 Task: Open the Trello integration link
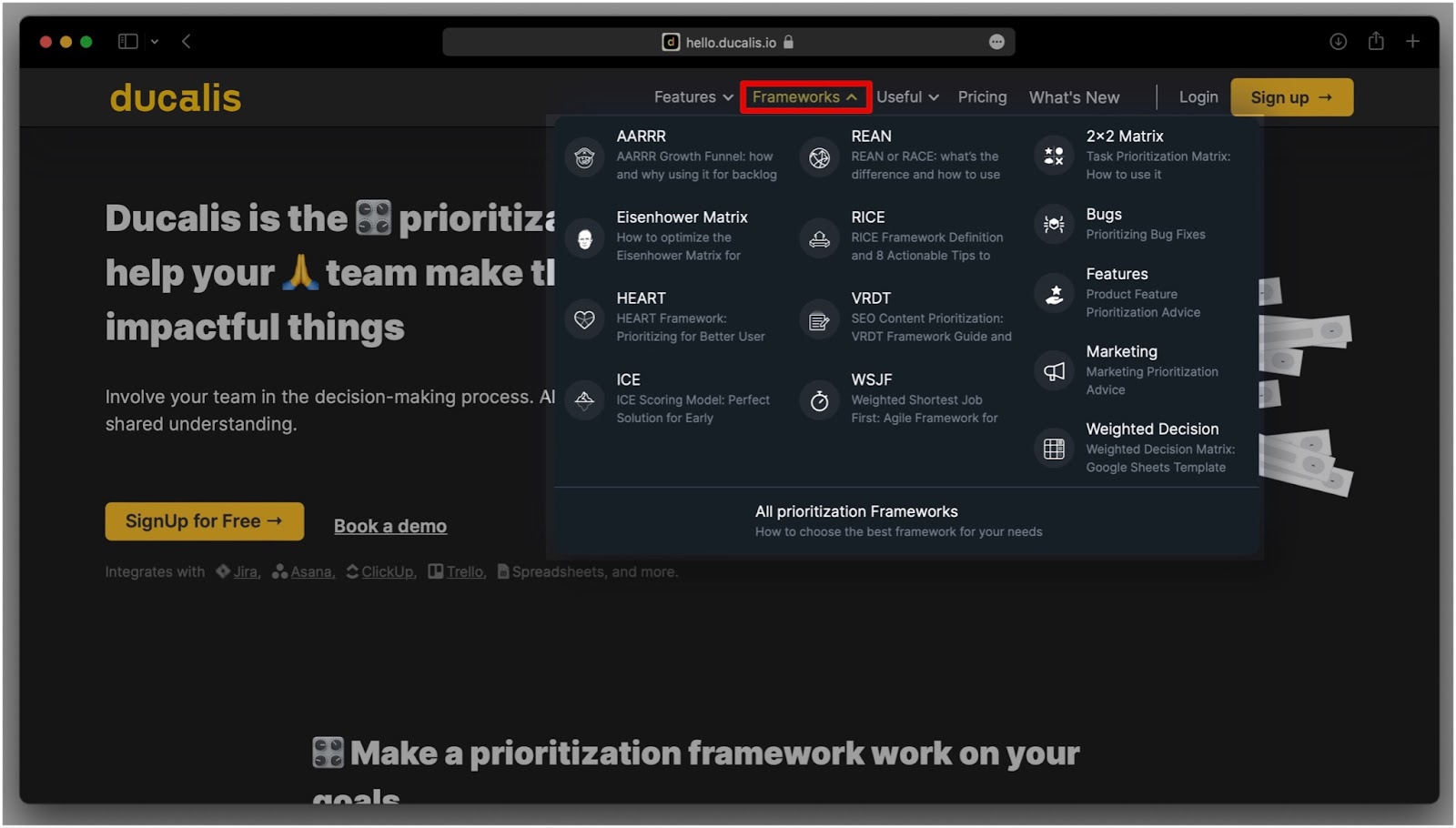[x=457, y=571]
